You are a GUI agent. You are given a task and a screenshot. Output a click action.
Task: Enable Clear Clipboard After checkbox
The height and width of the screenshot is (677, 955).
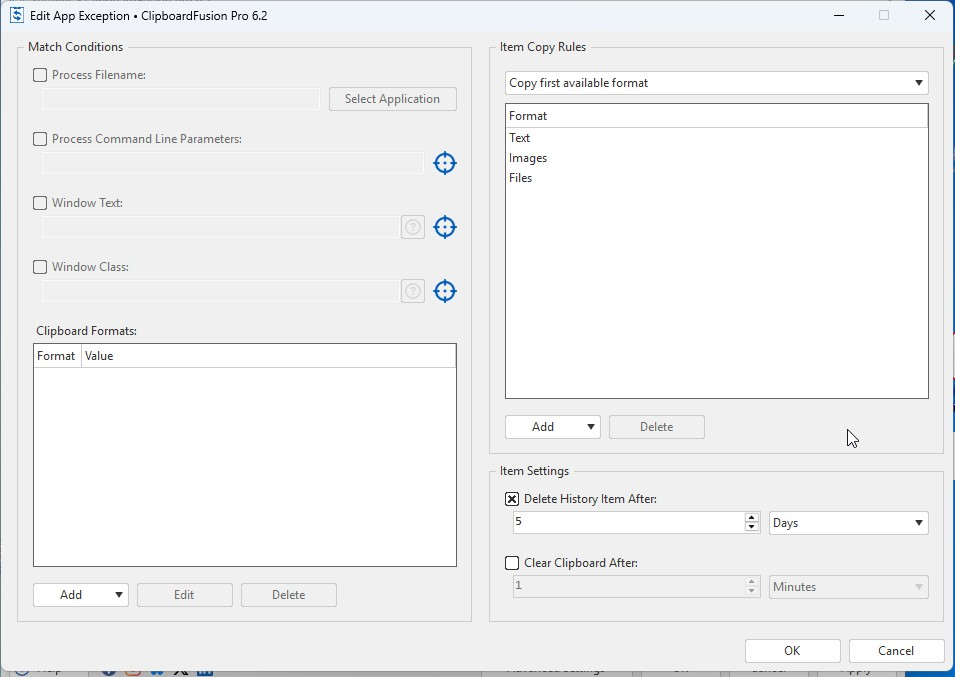tap(512, 563)
